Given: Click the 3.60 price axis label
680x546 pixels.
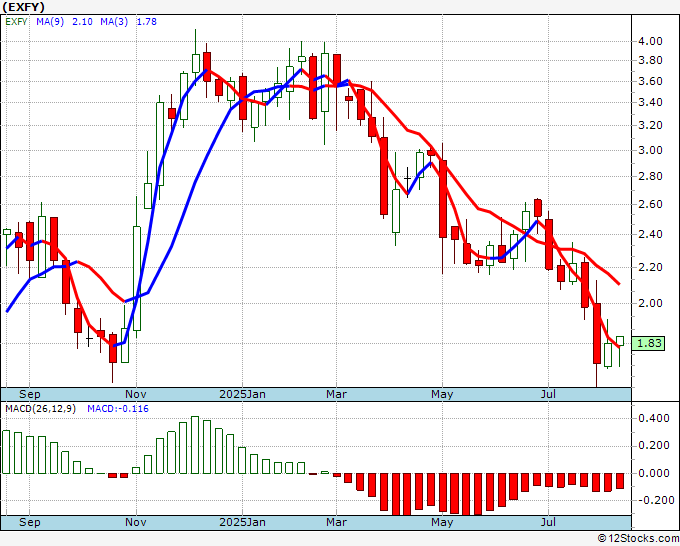Looking at the screenshot, I should tap(650, 81).
